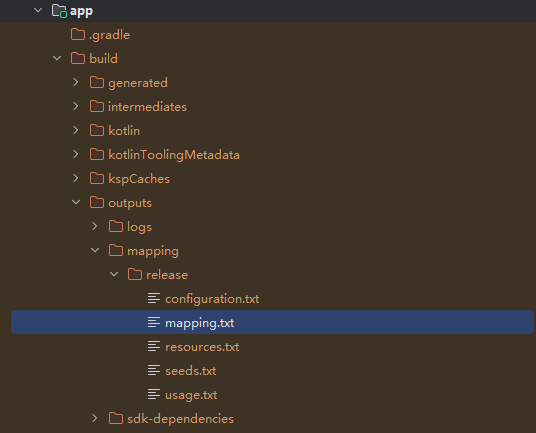Expand the generated folder

76,82
